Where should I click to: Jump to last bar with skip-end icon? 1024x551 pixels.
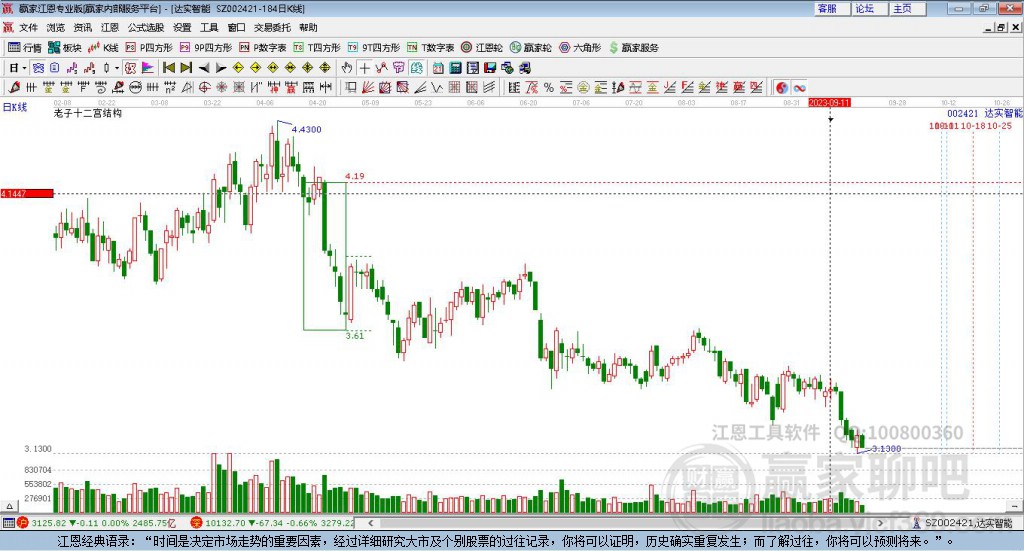[x=186, y=68]
